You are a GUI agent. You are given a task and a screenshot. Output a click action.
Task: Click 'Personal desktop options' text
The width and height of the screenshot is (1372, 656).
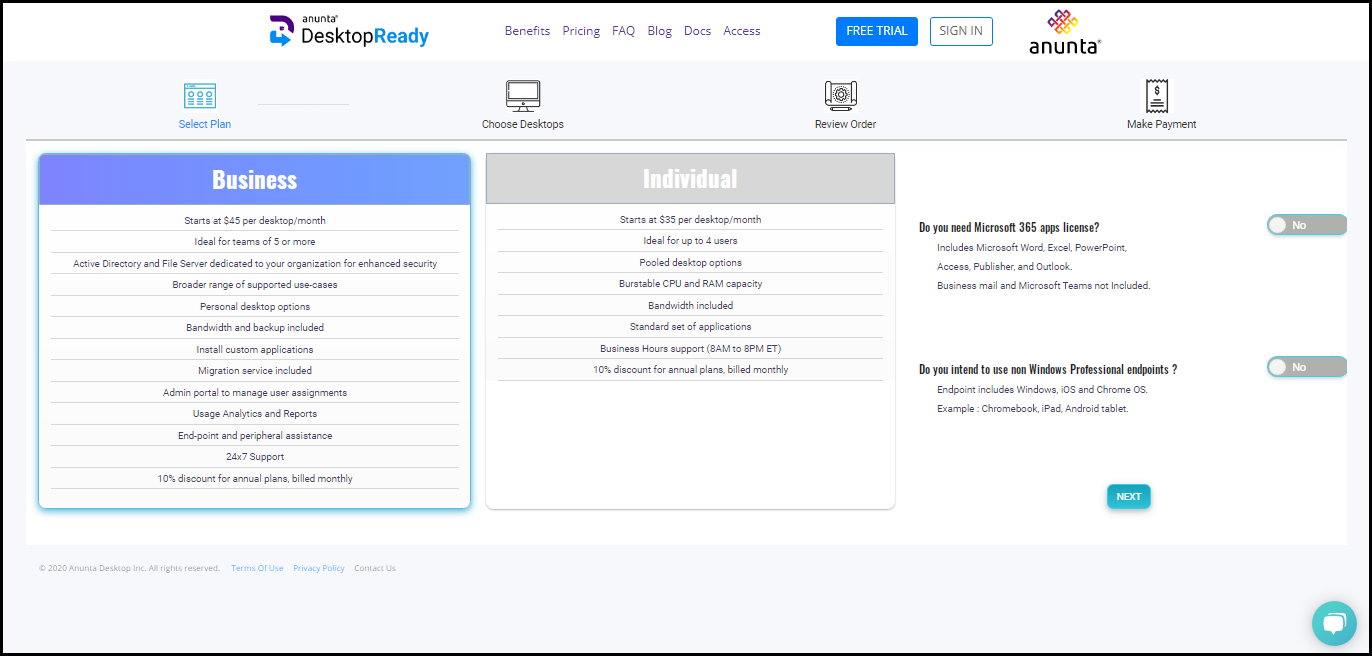pos(255,307)
